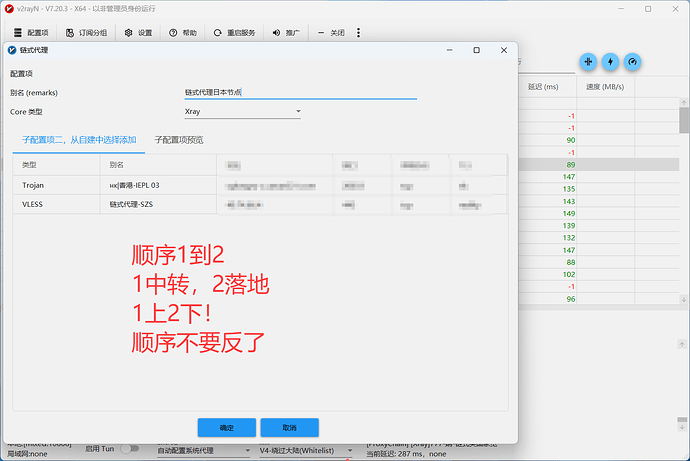The height and width of the screenshot is (461, 690).
Task: Cancel with the 取消 button
Action: [290, 428]
